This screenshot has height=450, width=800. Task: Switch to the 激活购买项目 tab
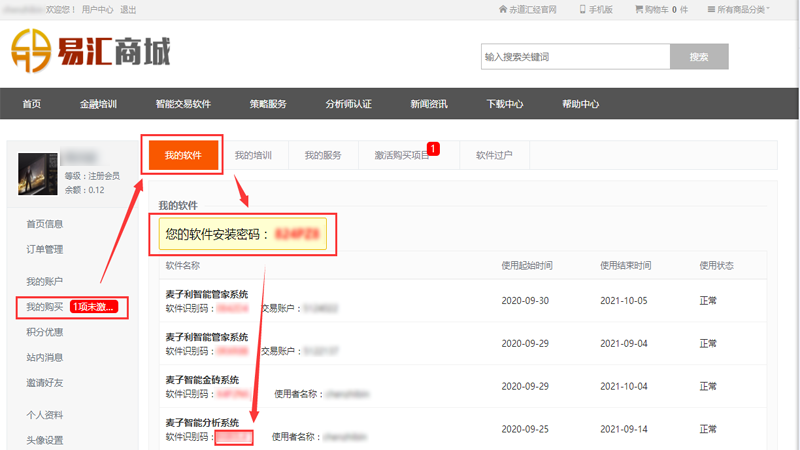click(x=407, y=155)
